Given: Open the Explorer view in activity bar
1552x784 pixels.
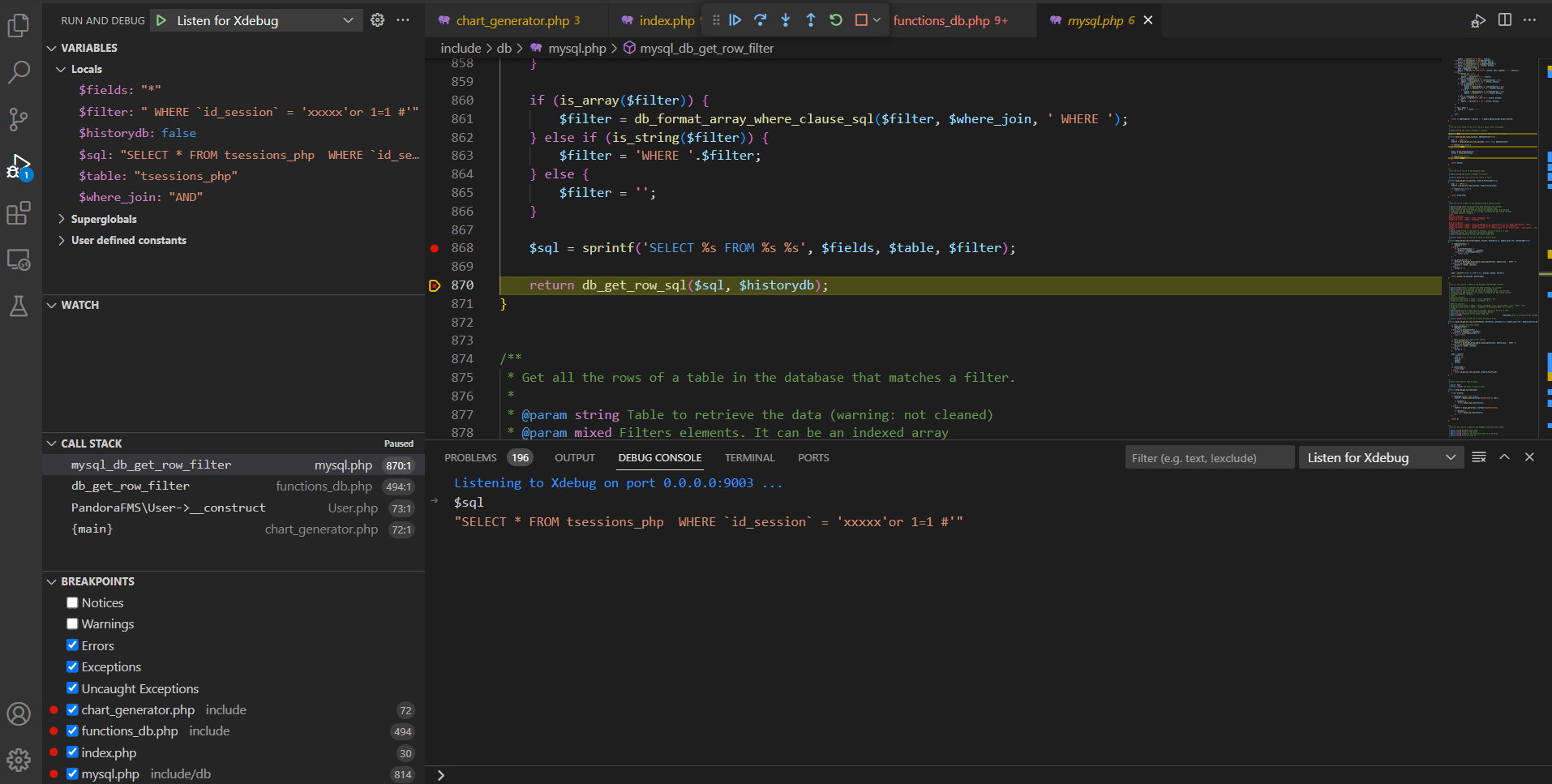Looking at the screenshot, I should pos(19,26).
